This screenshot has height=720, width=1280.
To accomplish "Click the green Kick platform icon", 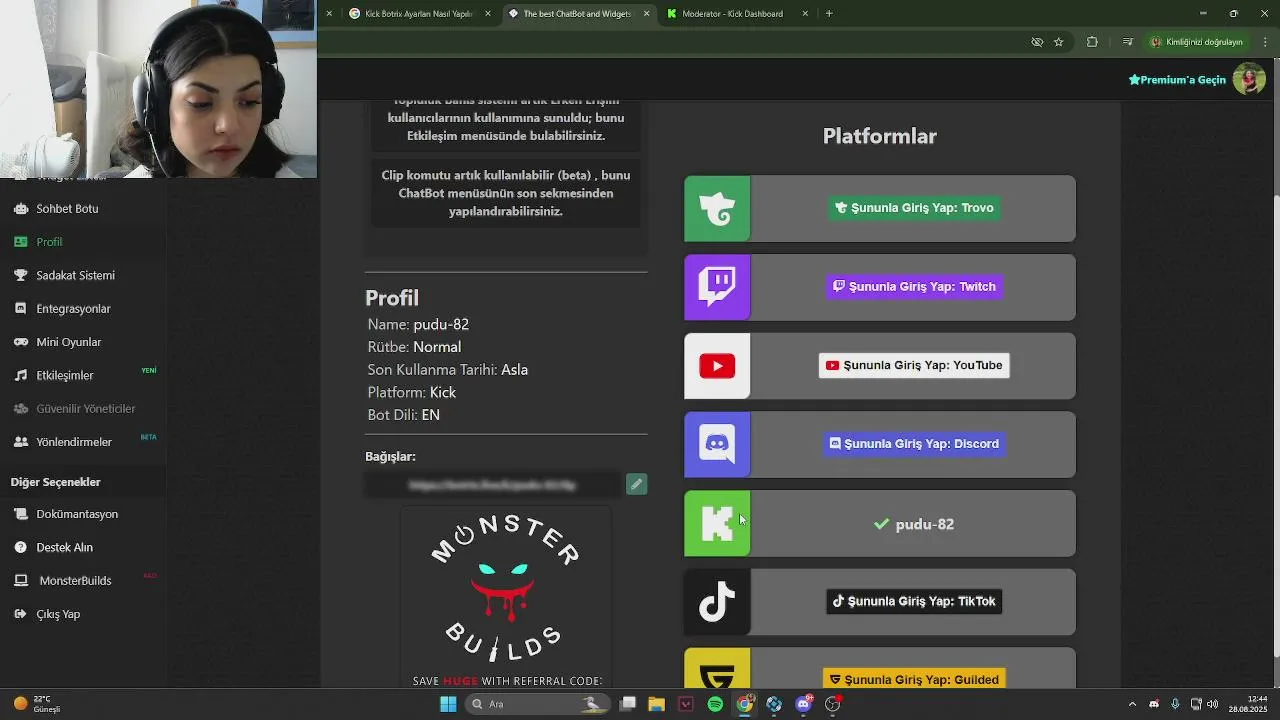I will tap(717, 523).
